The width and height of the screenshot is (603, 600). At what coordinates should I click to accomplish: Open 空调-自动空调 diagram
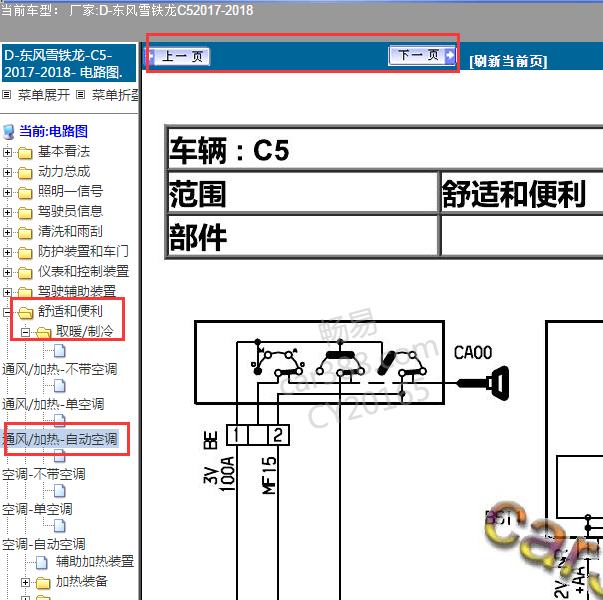click(43, 544)
